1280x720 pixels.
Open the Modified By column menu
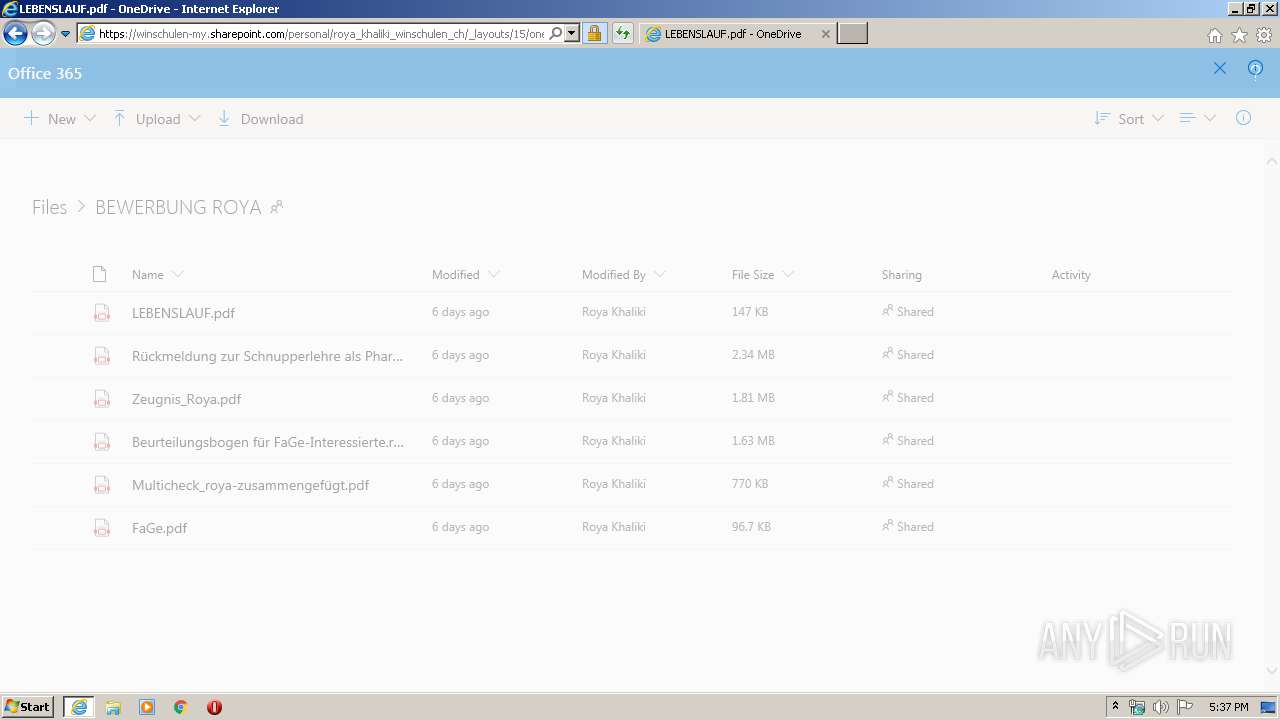[624, 274]
